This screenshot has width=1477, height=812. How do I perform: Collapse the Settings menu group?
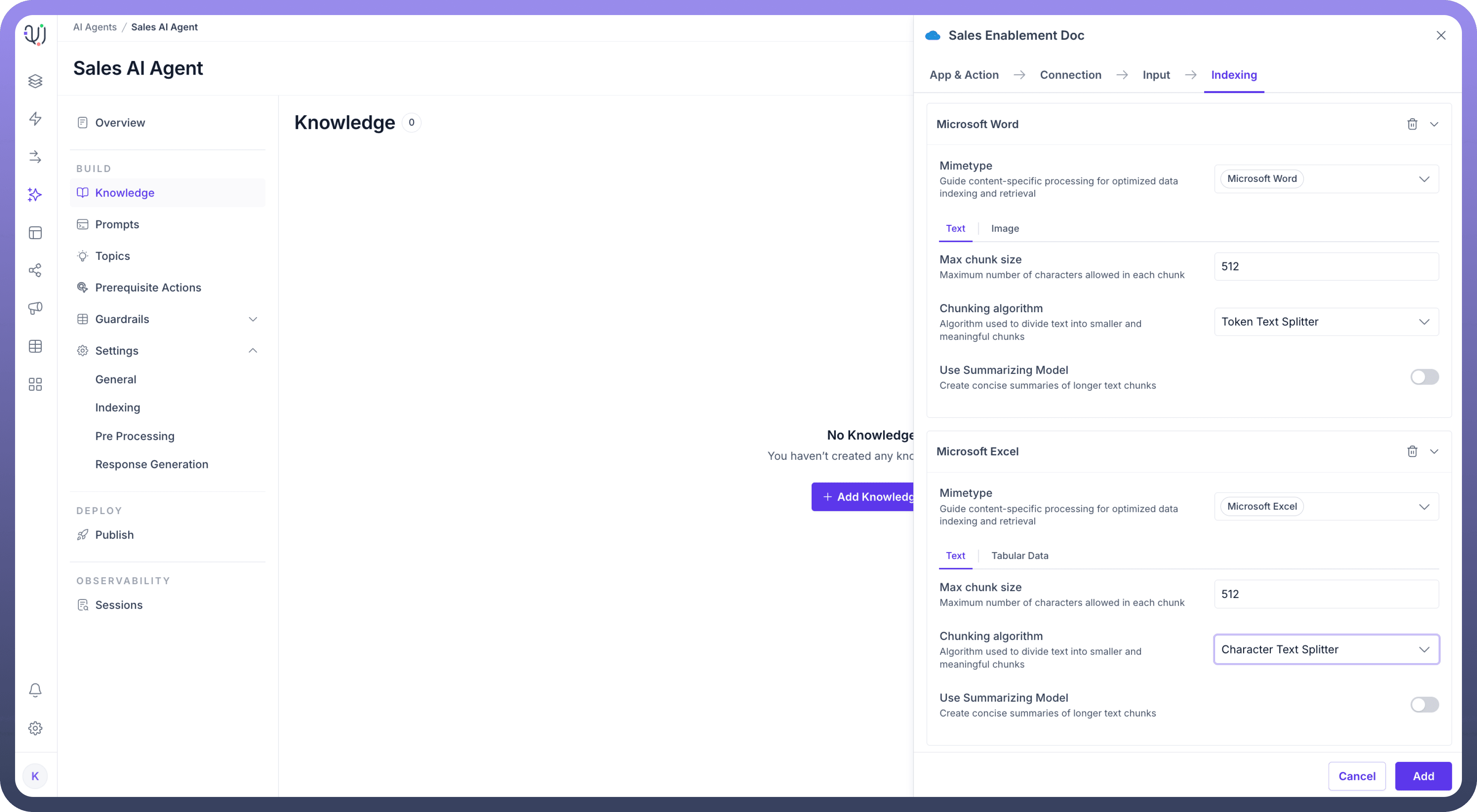[253, 351]
